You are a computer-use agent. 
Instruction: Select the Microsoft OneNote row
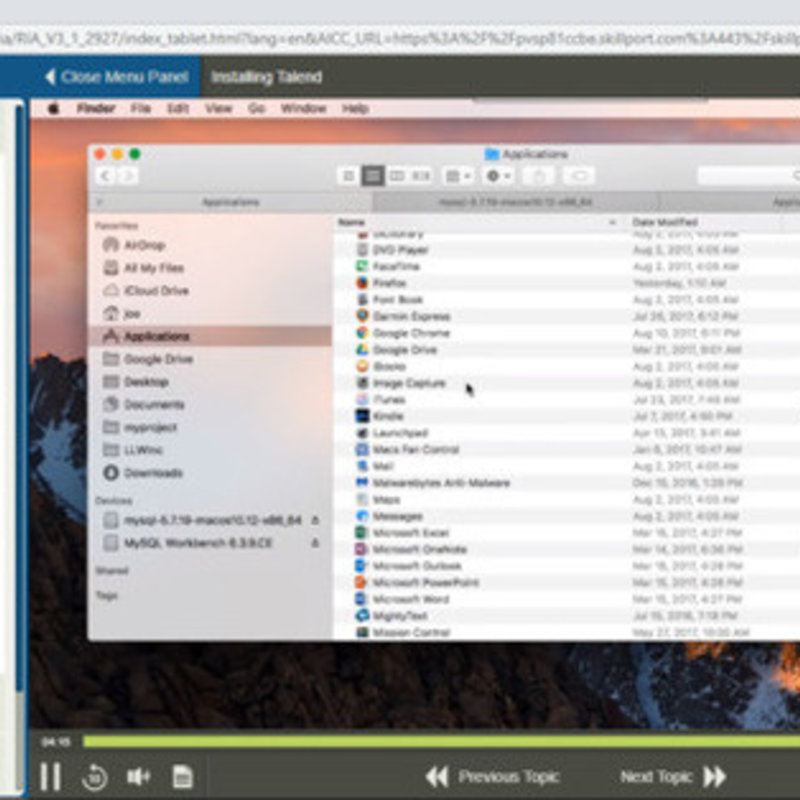click(566, 549)
